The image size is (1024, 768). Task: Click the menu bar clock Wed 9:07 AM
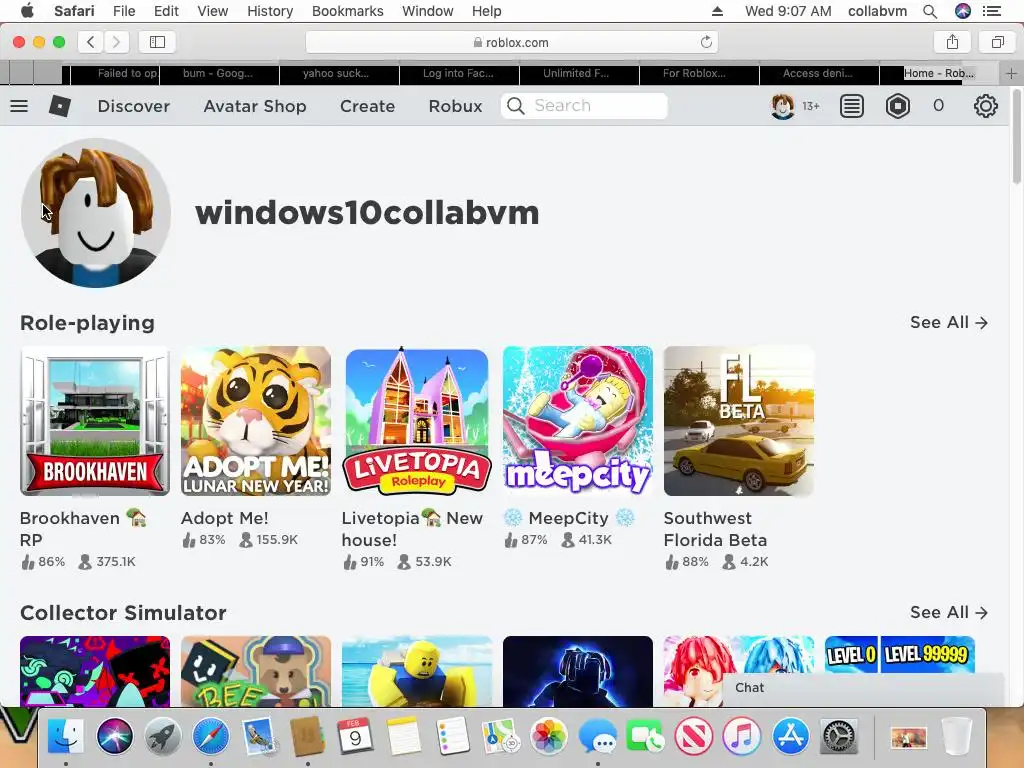coord(788,11)
